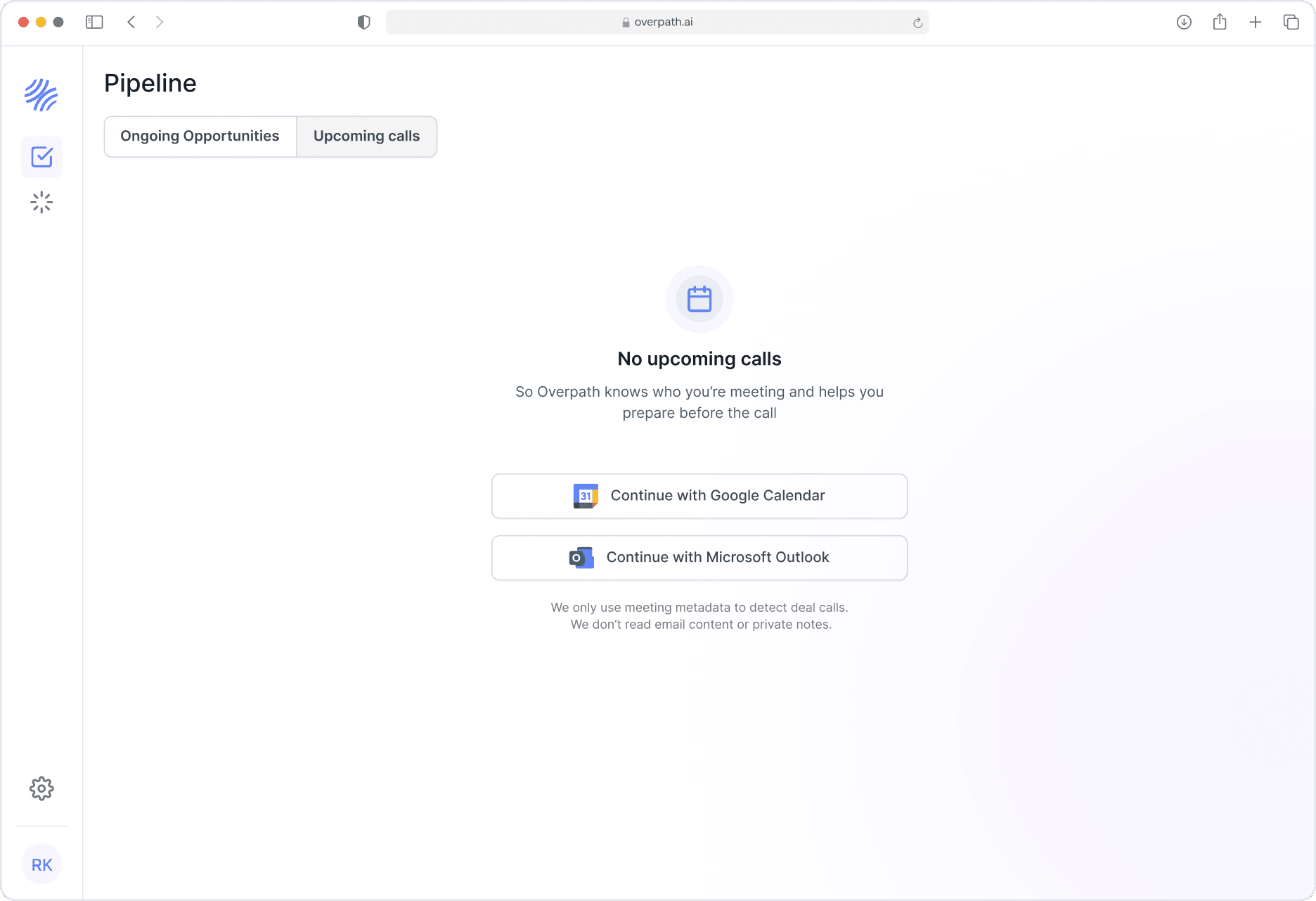Reload the page with refresh icon
Screen dimensions: 1316x901
click(917, 23)
